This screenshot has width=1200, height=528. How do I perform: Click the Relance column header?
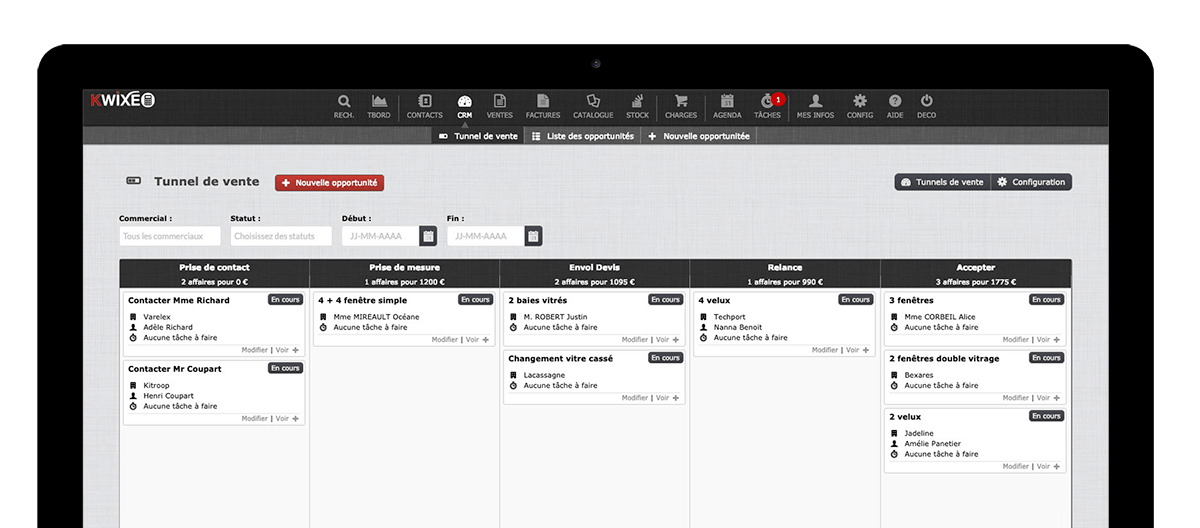coord(785,274)
